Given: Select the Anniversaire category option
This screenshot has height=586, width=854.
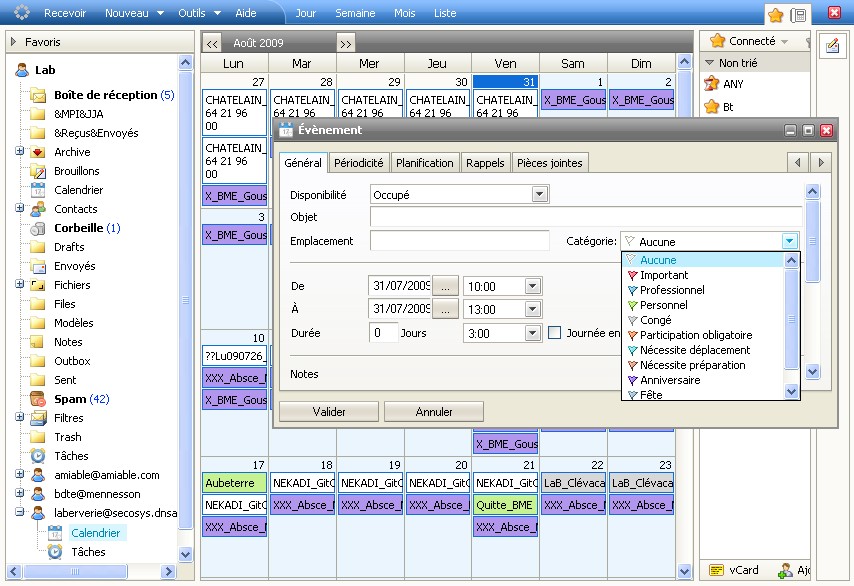Looking at the screenshot, I should tap(670, 380).
